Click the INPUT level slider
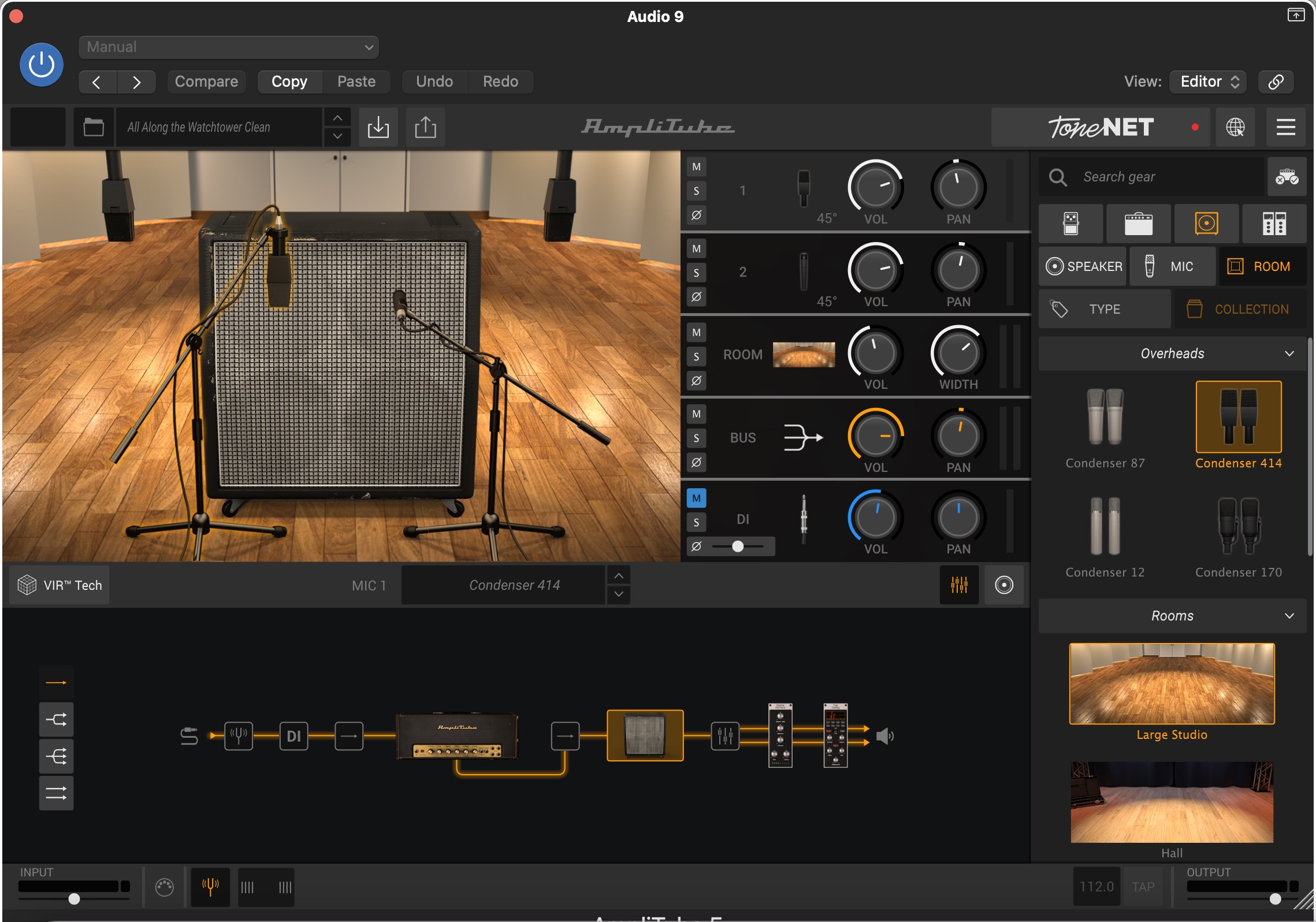The width and height of the screenshot is (1316, 922). coord(74,899)
